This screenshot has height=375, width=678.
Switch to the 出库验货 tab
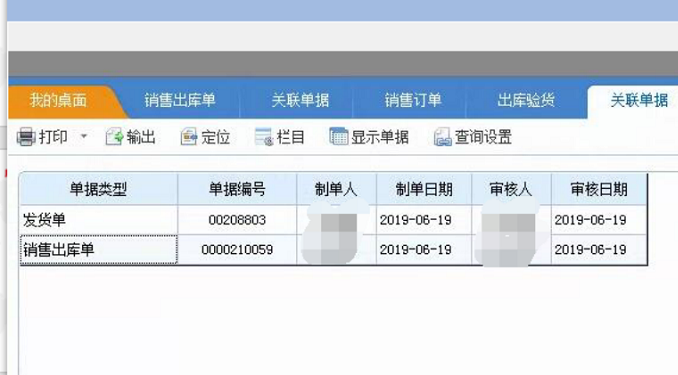[x=526, y=100]
